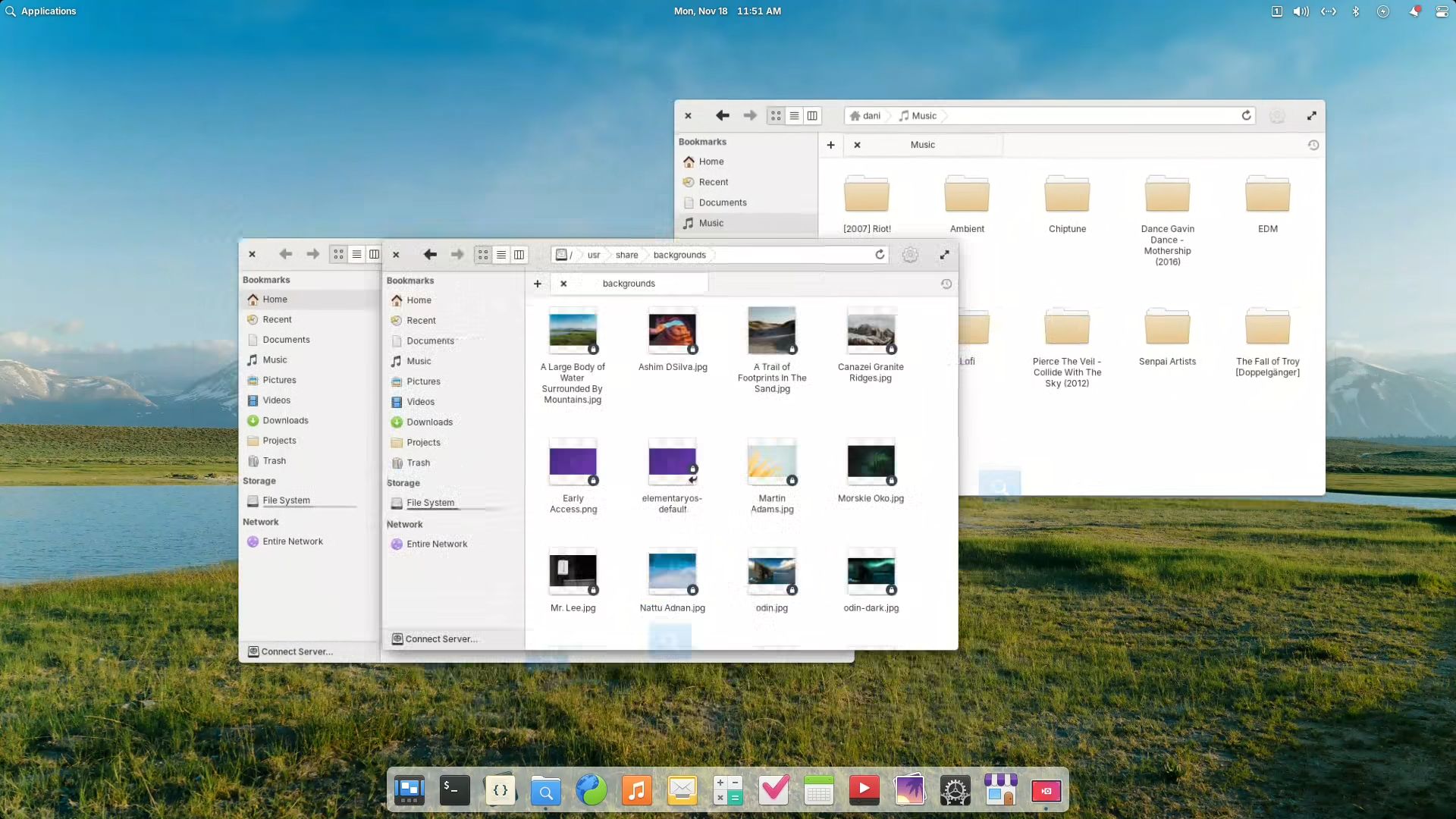
Task: Switch leftmost window to grid view
Action: pyautogui.click(x=338, y=254)
